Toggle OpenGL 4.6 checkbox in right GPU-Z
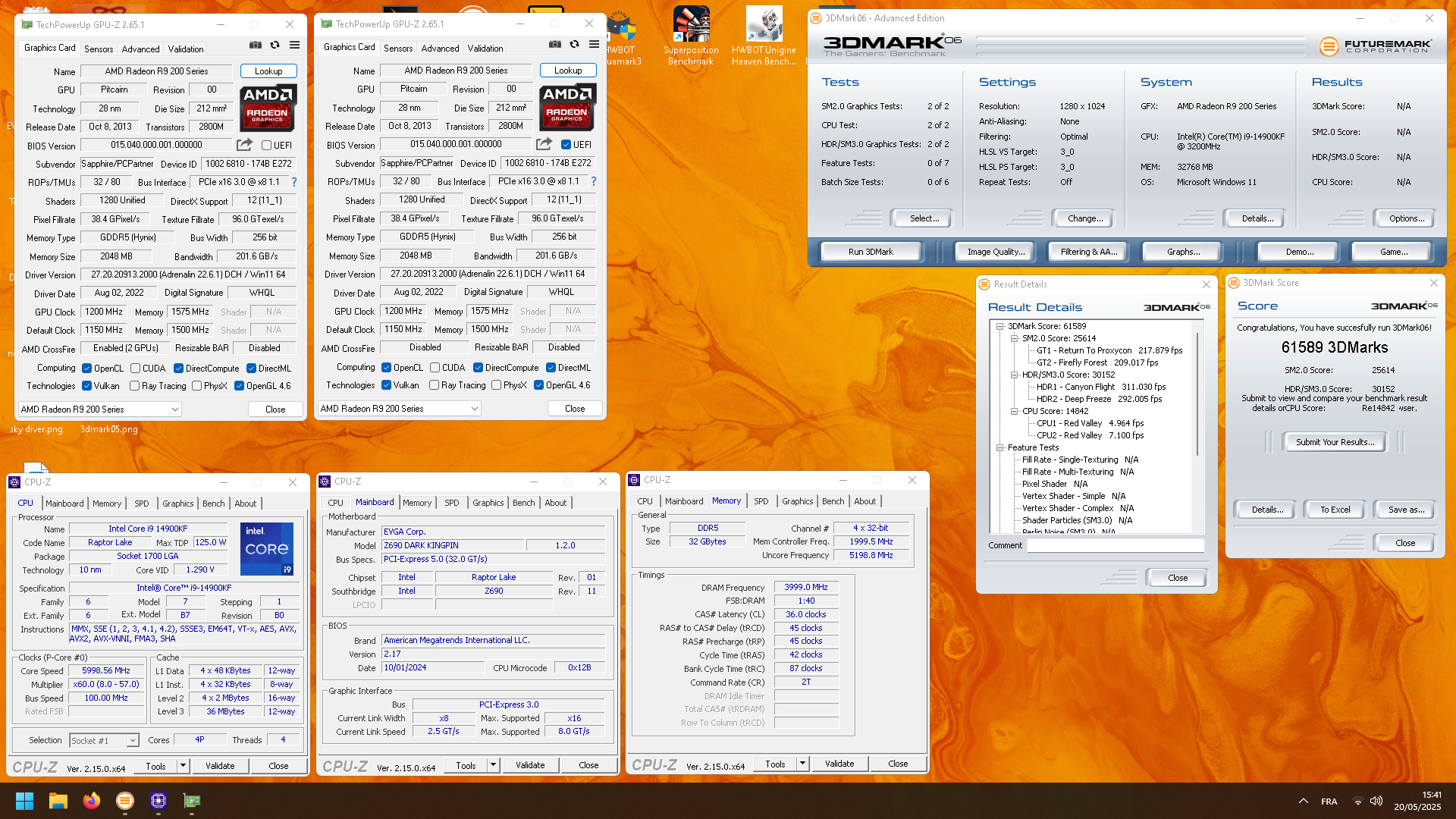1456x819 pixels. click(538, 385)
